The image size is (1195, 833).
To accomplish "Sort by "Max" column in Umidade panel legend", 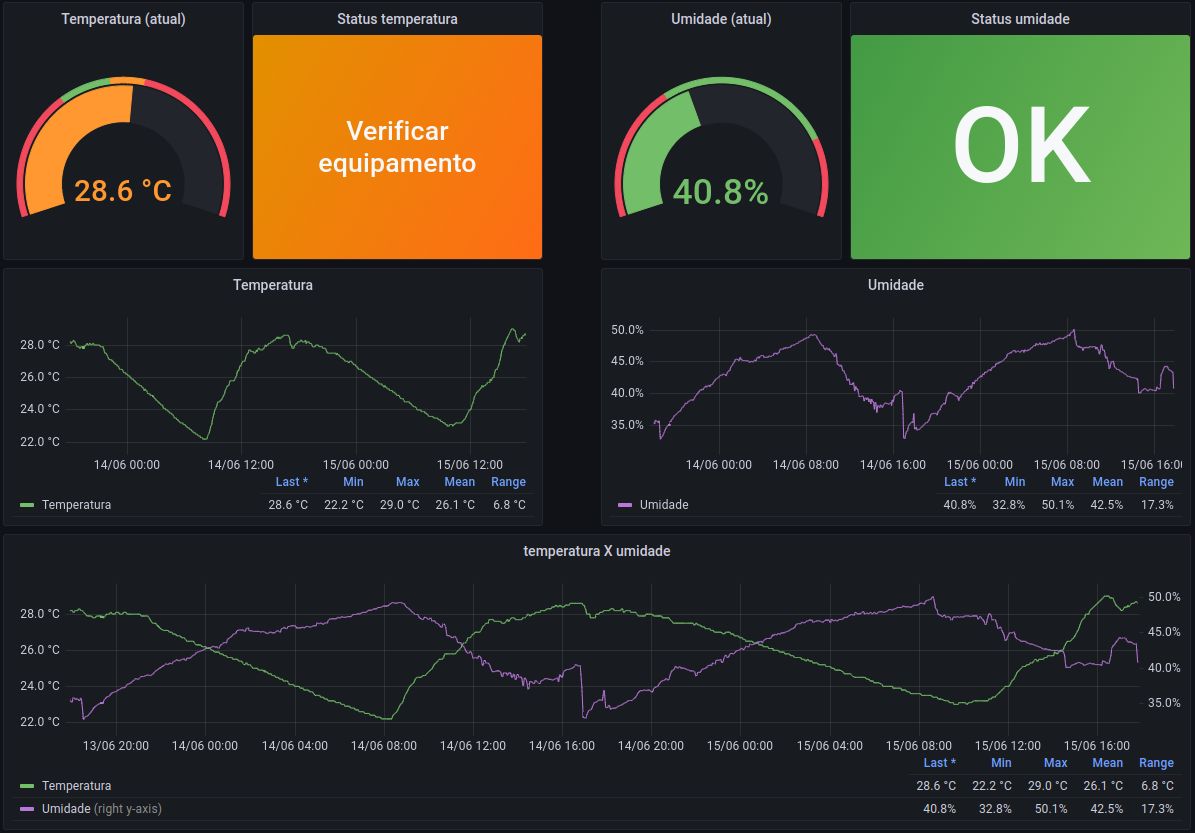I will pyautogui.click(x=1061, y=482).
